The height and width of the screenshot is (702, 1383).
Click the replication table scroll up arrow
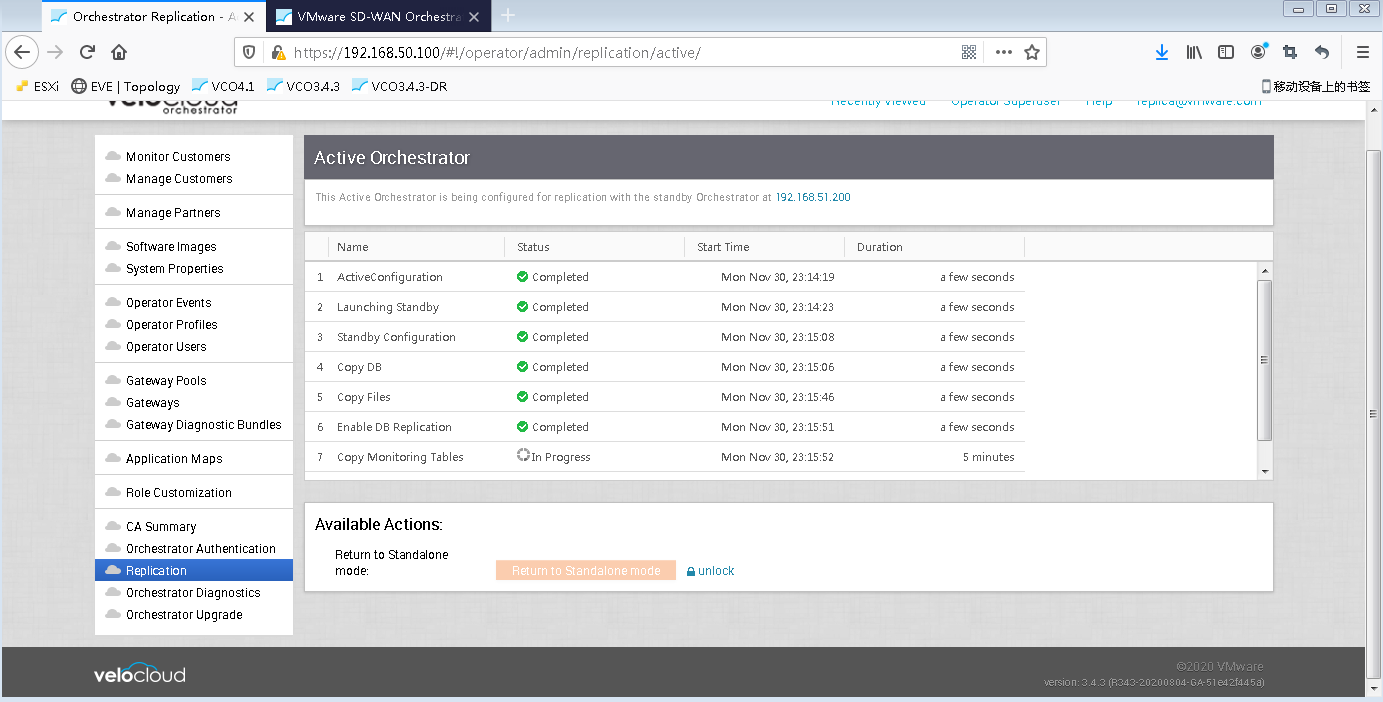(1265, 271)
